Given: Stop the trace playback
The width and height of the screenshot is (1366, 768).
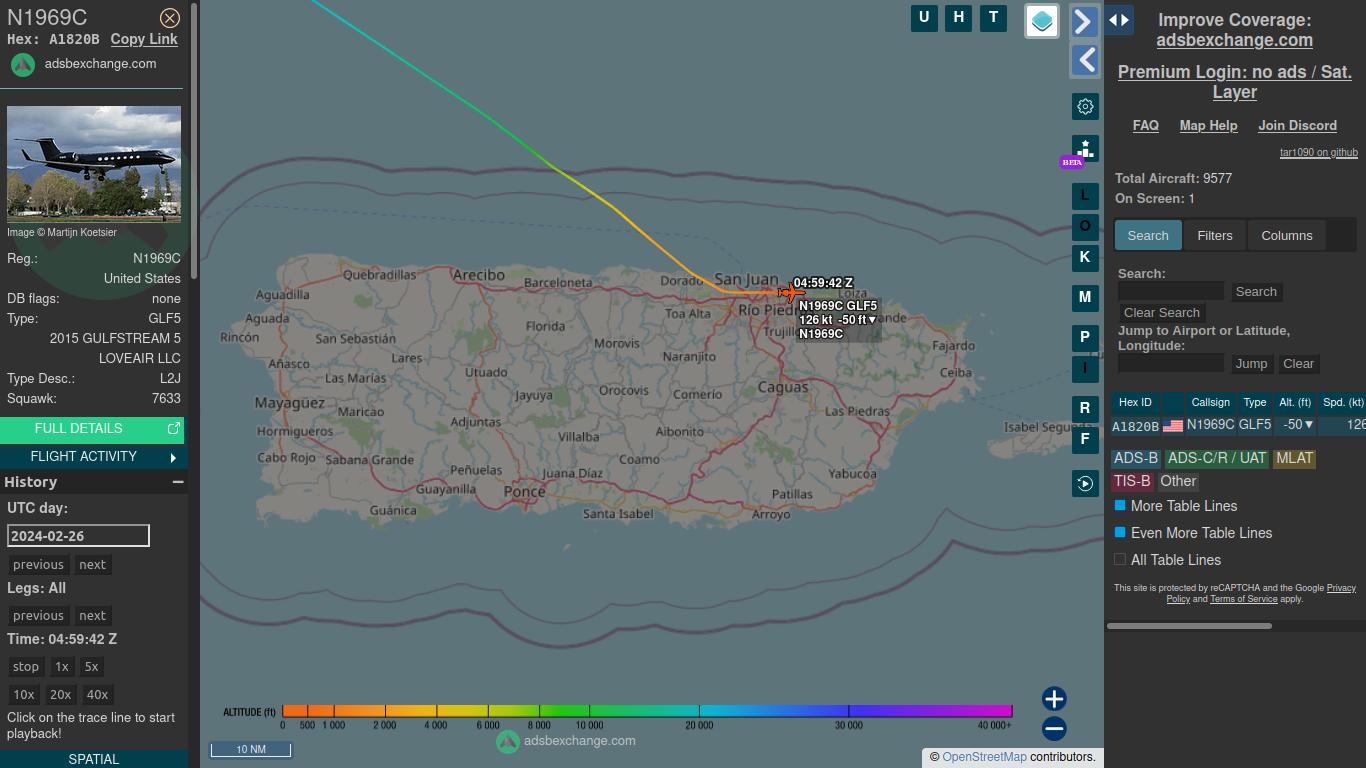Looking at the screenshot, I should (x=26, y=667).
